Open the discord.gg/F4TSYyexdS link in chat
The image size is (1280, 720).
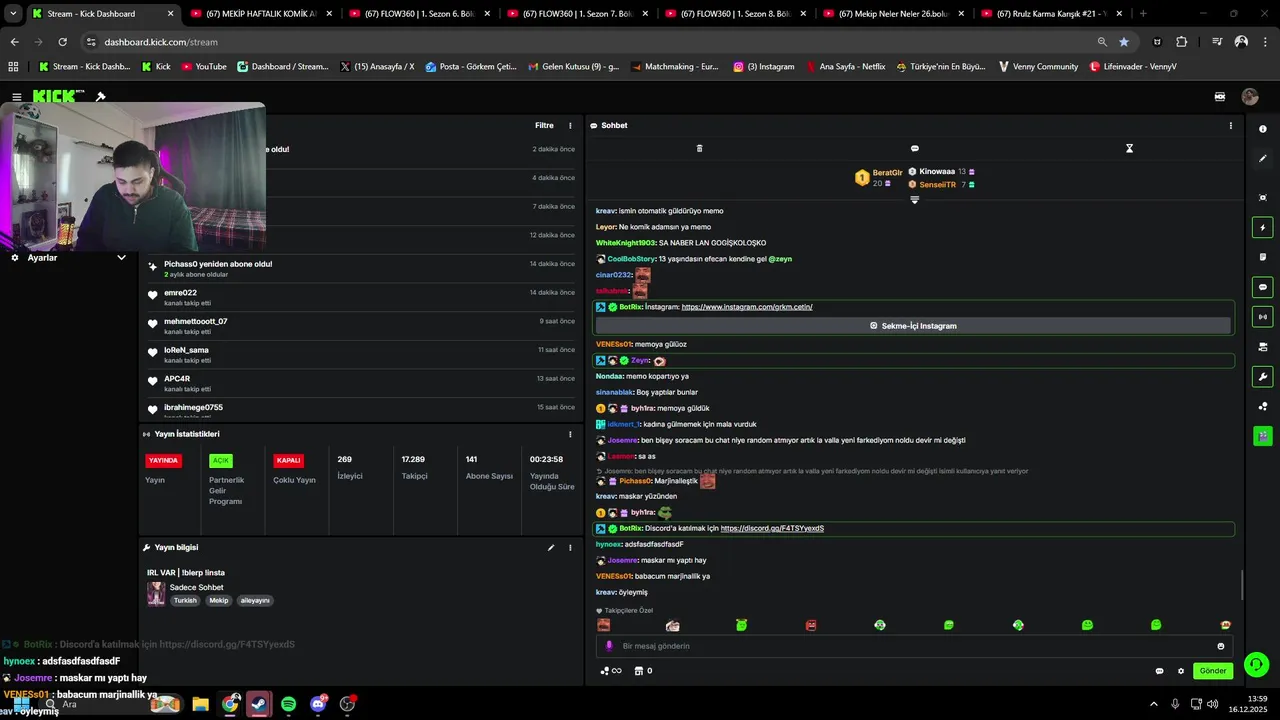point(772,528)
